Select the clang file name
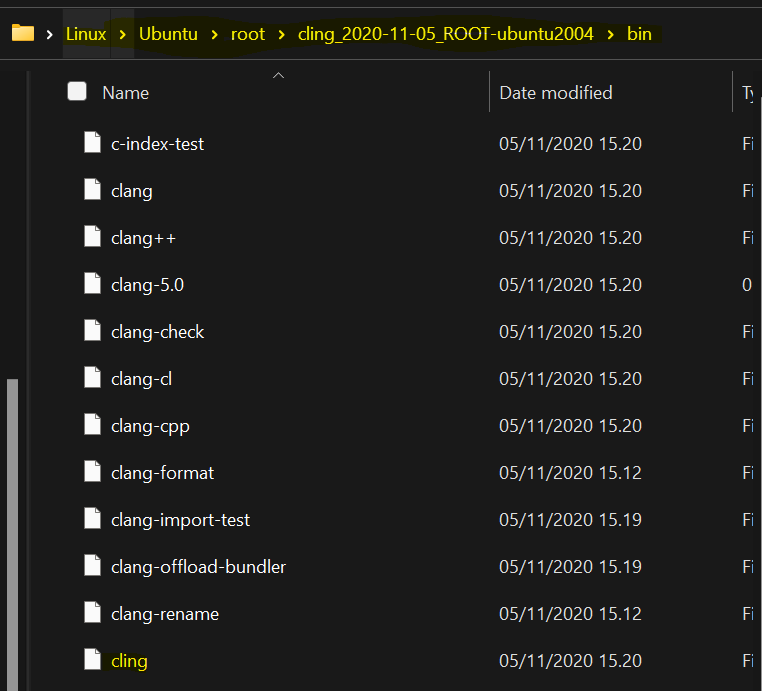Image resolution: width=762 pixels, height=691 pixels. click(x=132, y=191)
